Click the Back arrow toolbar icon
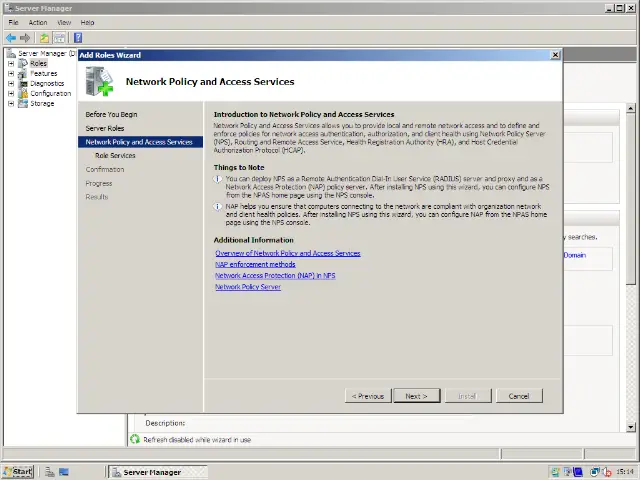The width and height of the screenshot is (640, 480). [11, 38]
